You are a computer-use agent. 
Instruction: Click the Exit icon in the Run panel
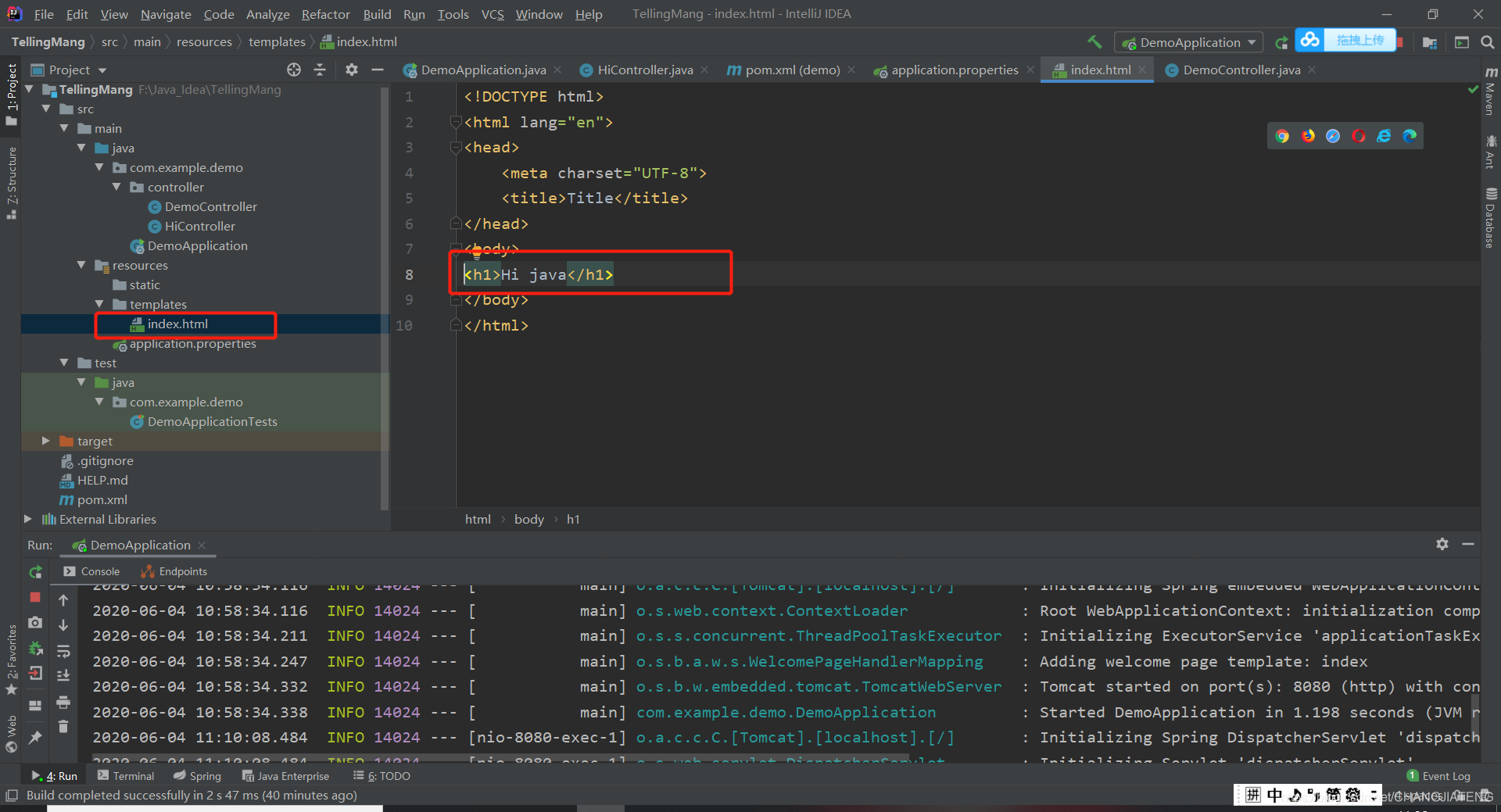(x=35, y=674)
